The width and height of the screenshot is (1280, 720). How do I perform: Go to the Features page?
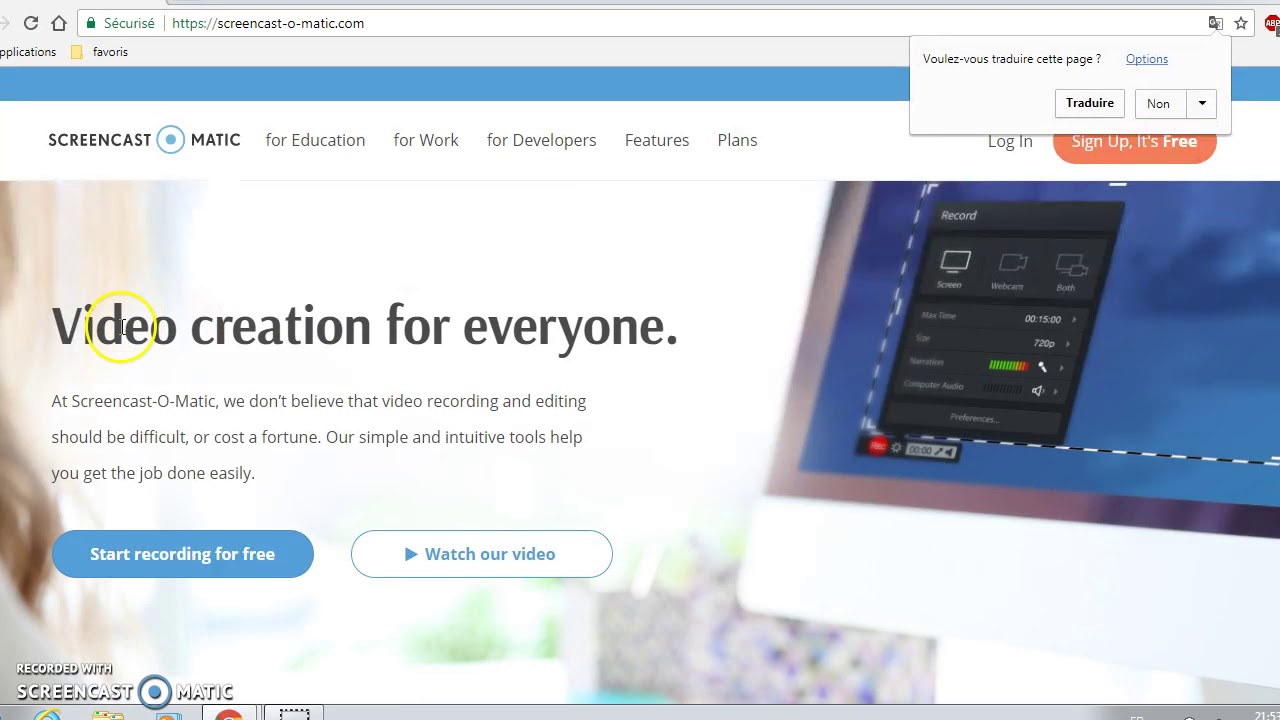(657, 140)
